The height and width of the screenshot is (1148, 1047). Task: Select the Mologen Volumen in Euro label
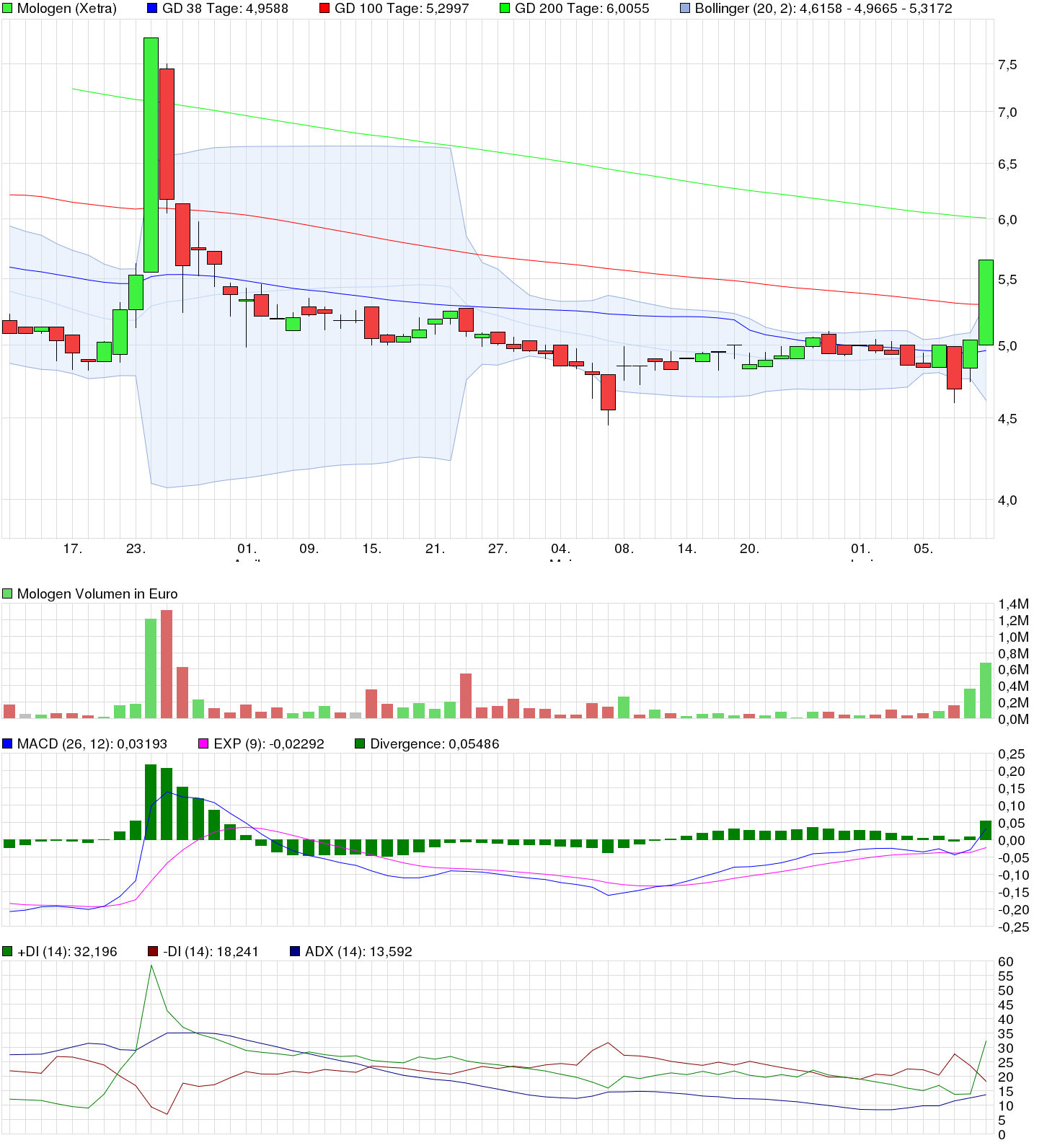97,593
